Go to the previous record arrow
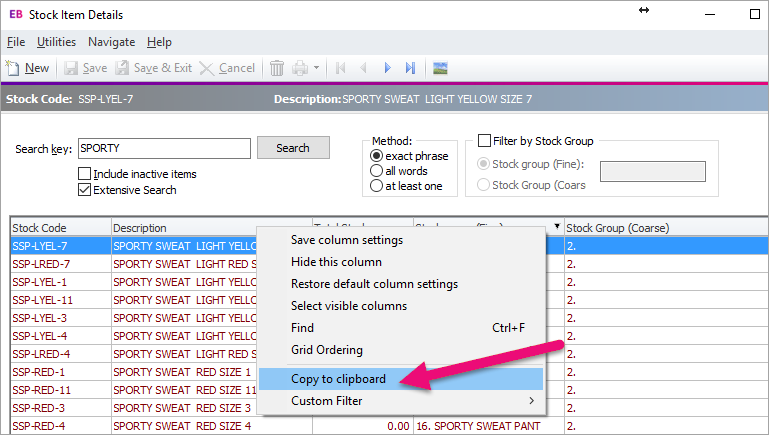 pos(364,68)
